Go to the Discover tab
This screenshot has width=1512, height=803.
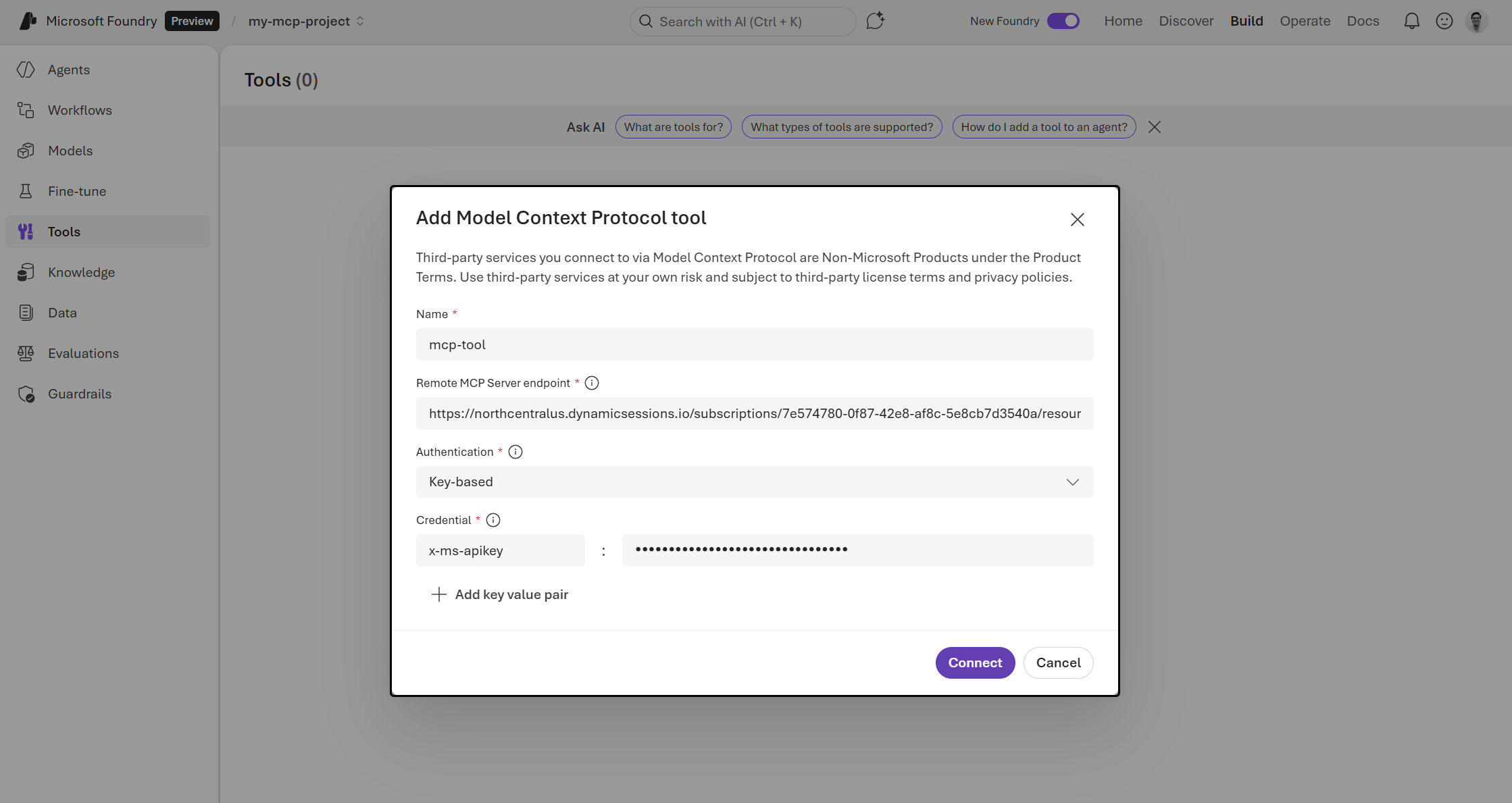1186,21
